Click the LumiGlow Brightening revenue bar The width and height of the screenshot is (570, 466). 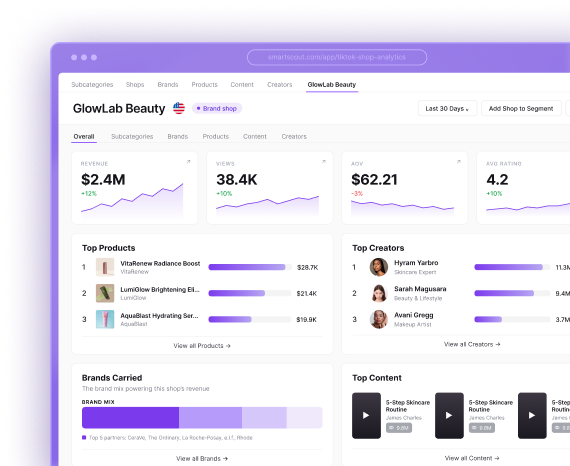click(x=250, y=293)
